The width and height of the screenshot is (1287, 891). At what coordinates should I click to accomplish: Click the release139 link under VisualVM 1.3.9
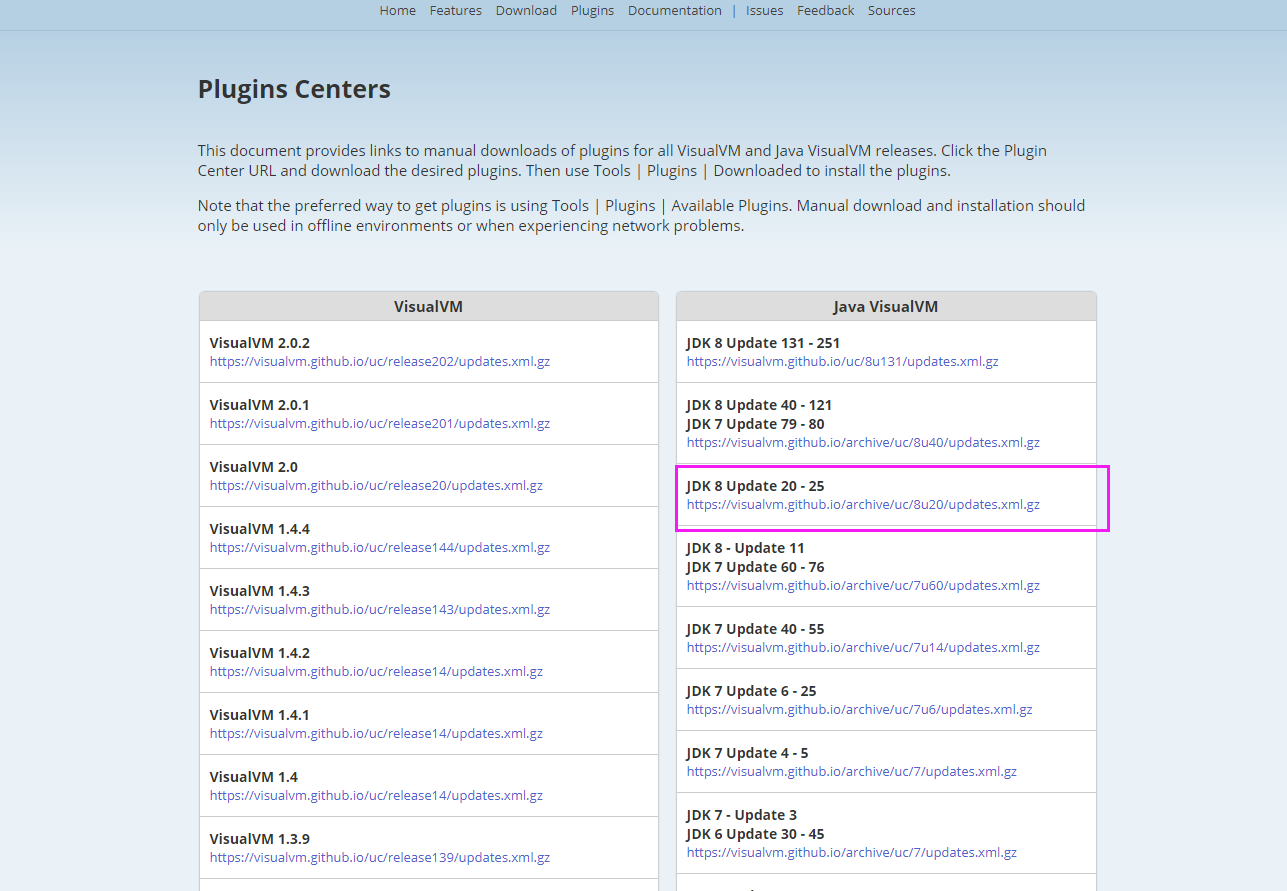[379, 858]
